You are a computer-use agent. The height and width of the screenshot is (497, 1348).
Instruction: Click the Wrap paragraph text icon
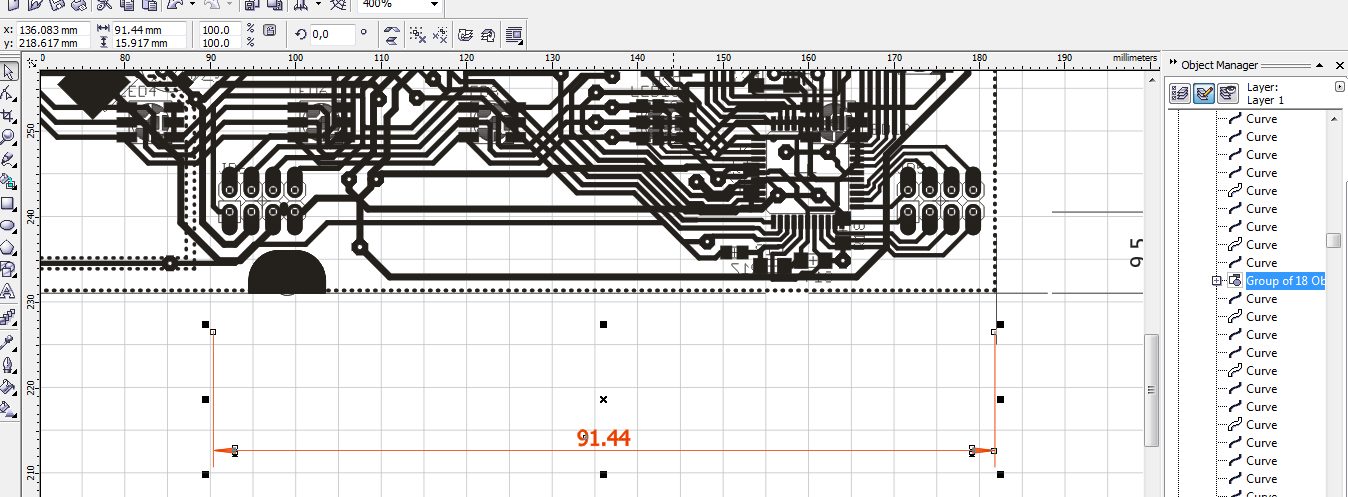pyautogui.click(x=515, y=35)
